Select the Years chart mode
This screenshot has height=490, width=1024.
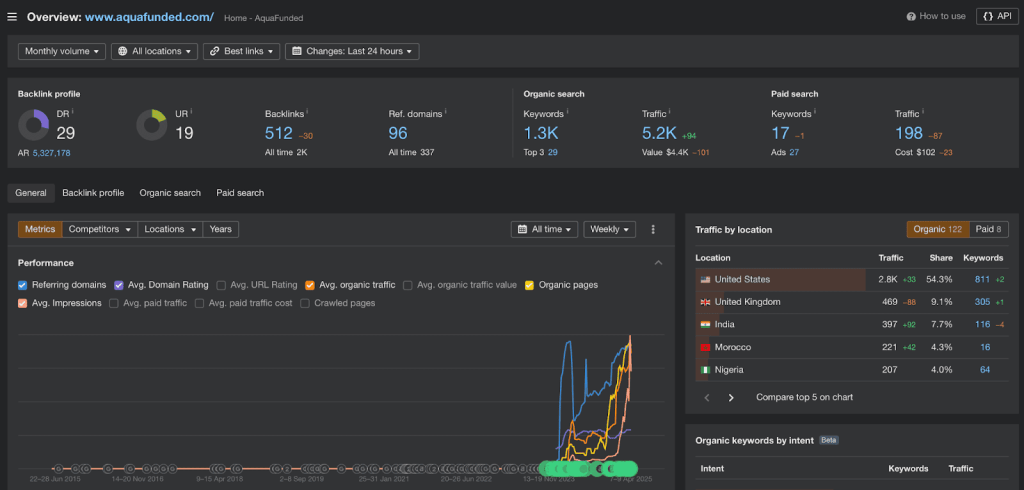pos(221,229)
